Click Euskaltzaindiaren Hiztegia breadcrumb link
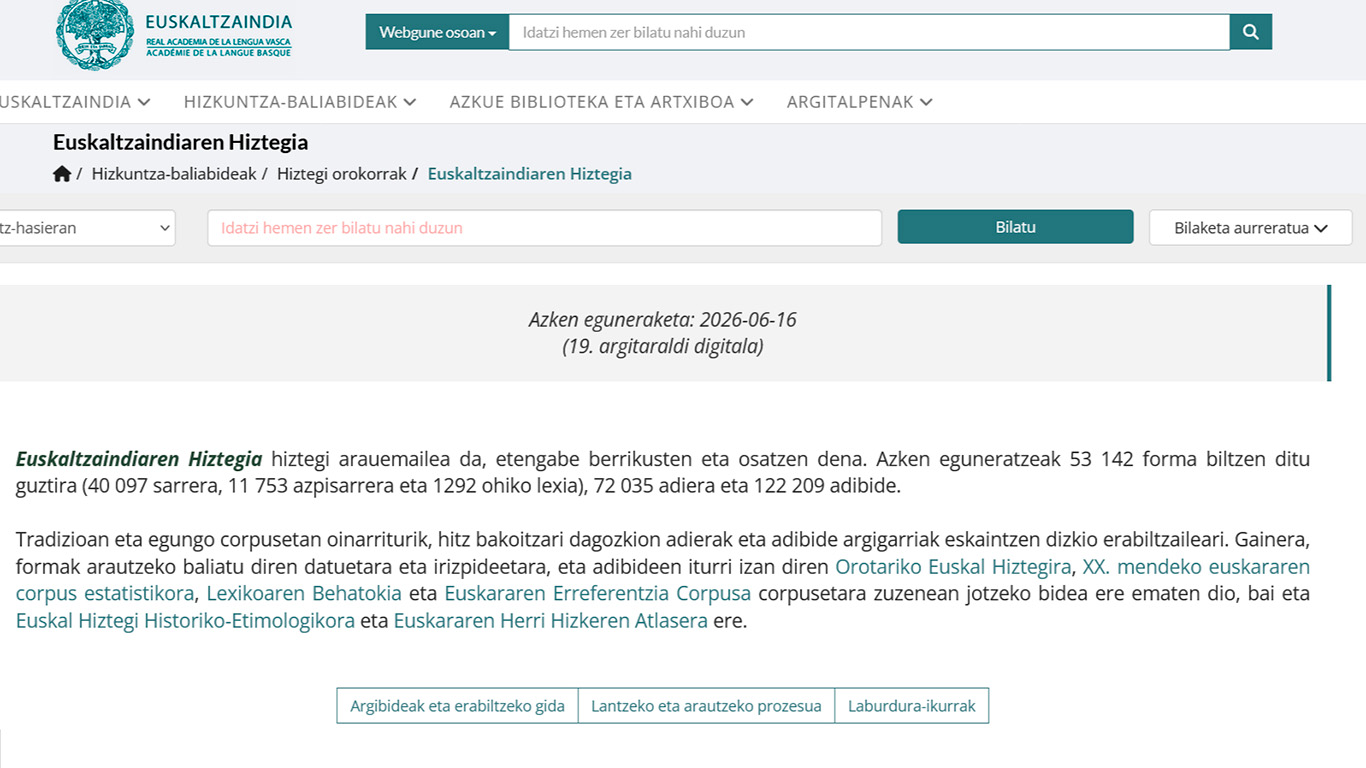 tap(530, 174)
